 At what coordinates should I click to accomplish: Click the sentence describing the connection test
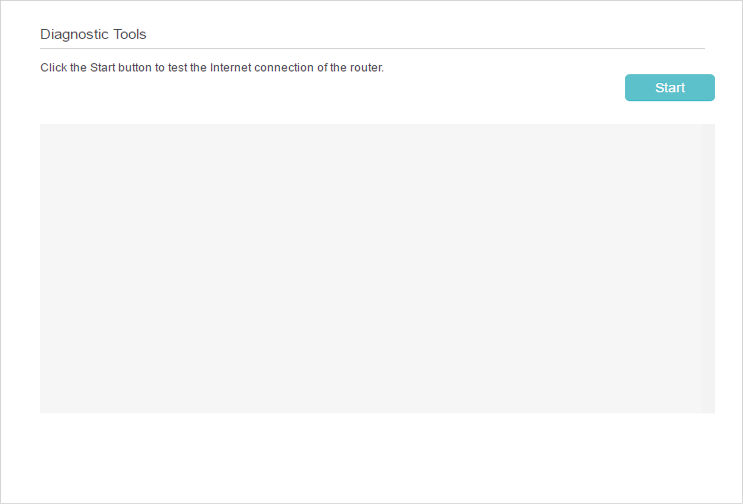pos(212,68)
